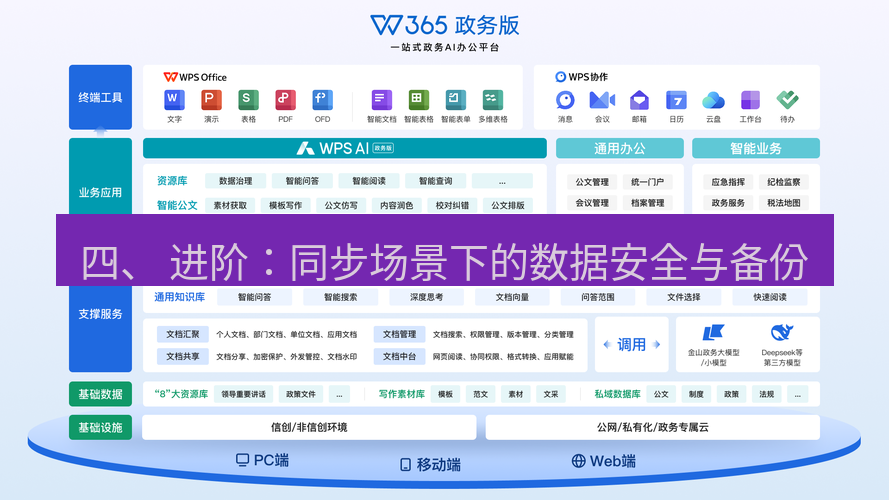This screenshot has width=889, height=500.
Task: Click the 智能阅读 tag
Action: [369, 181]
